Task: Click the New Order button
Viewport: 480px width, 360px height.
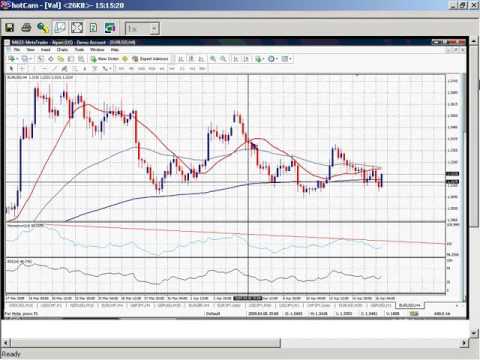Action: pos(105,59)
